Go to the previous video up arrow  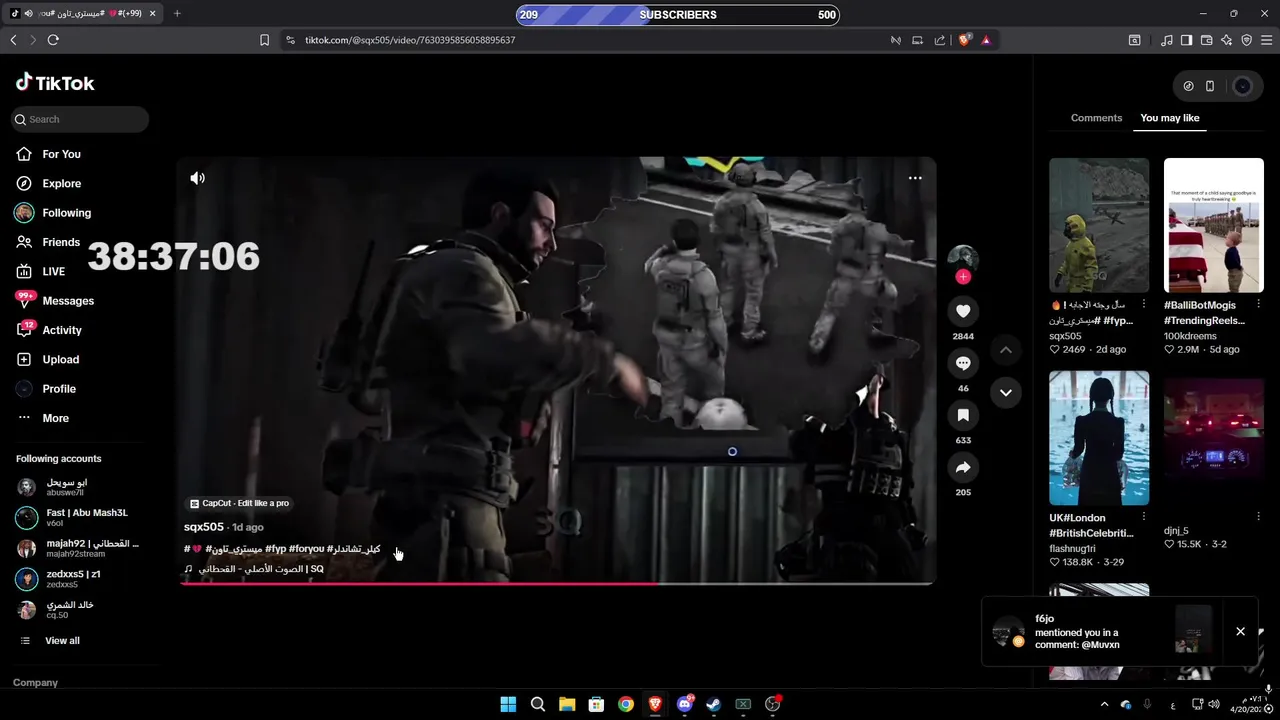(1006, 350)
